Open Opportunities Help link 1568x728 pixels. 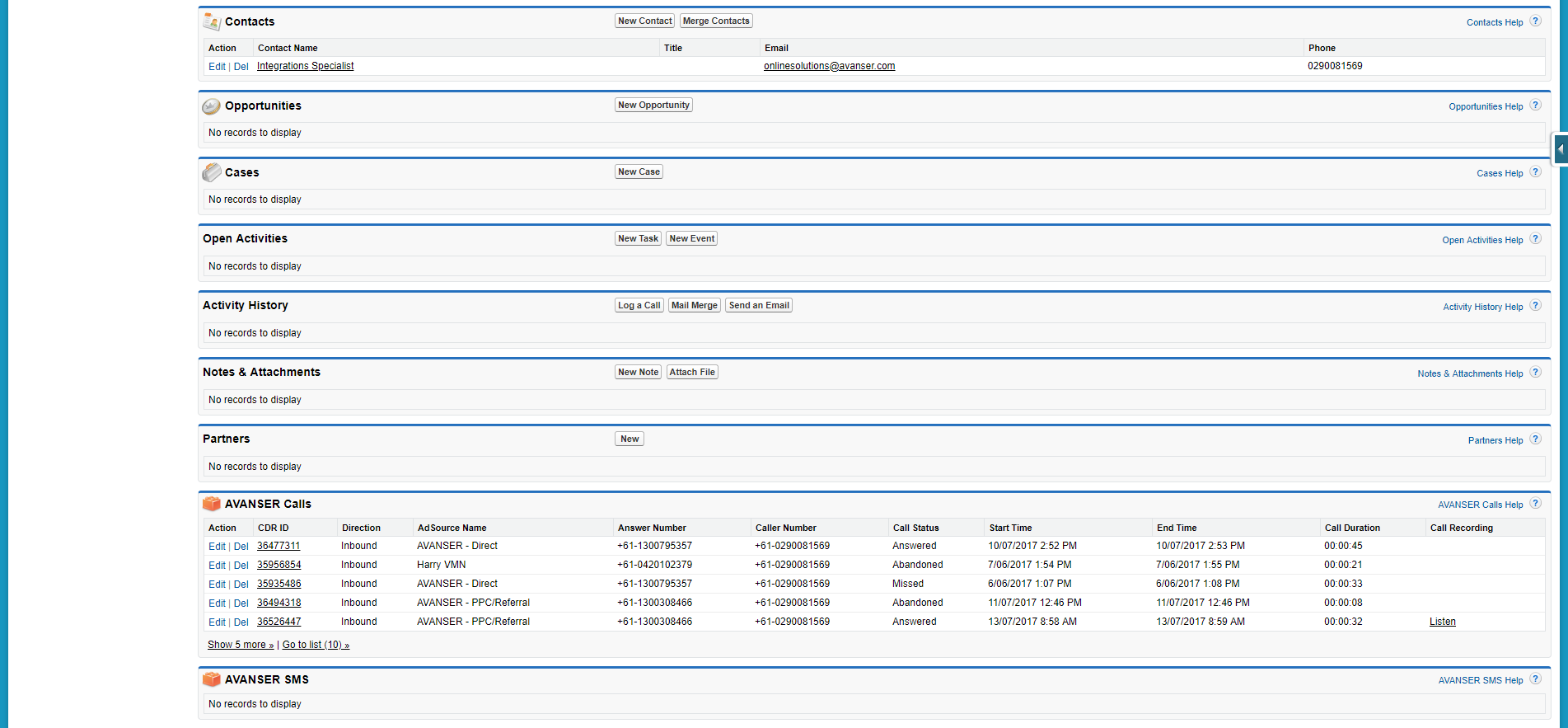[x=1486, y=106]
